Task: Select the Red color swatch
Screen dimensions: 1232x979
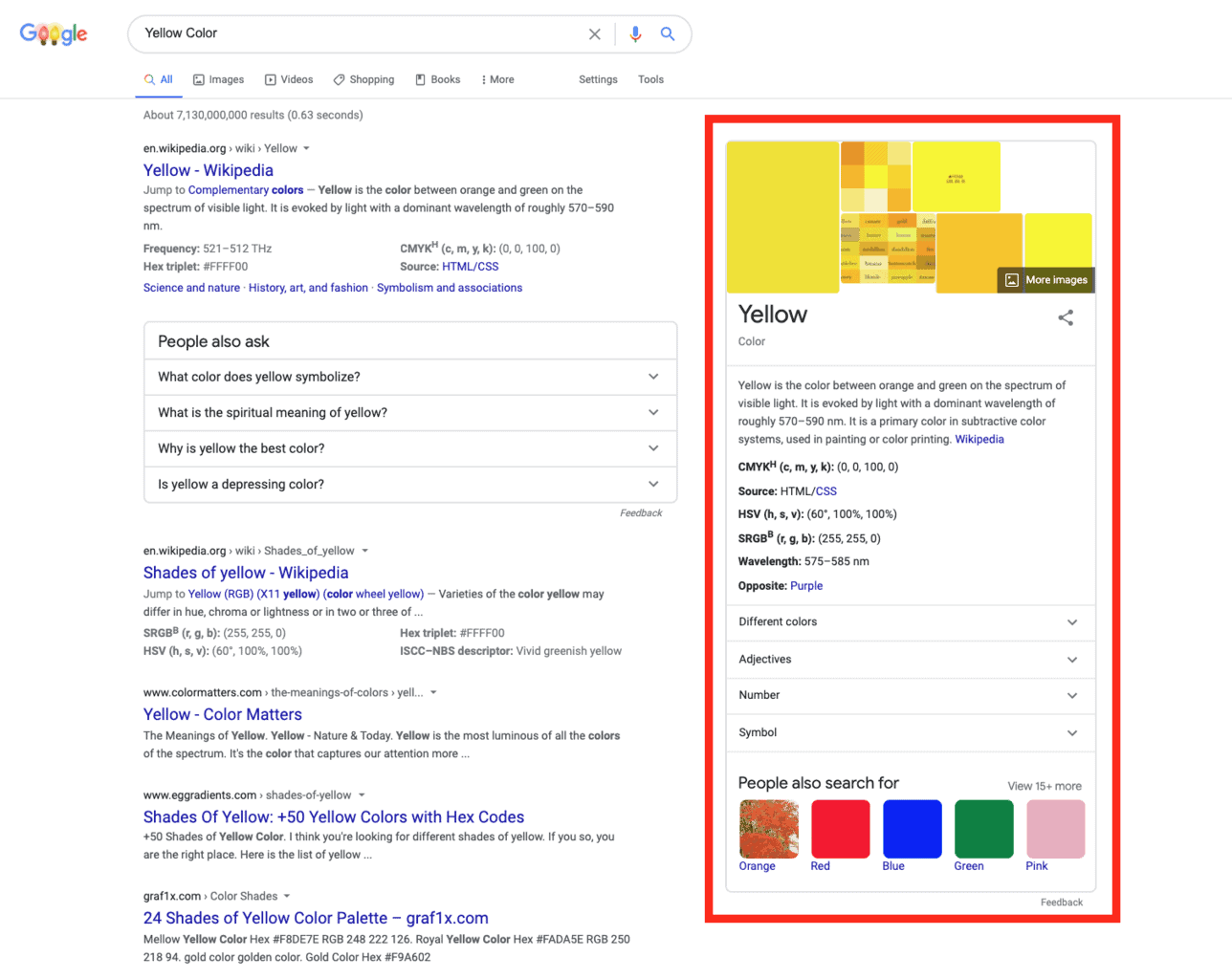Action: tap(840, 828)
